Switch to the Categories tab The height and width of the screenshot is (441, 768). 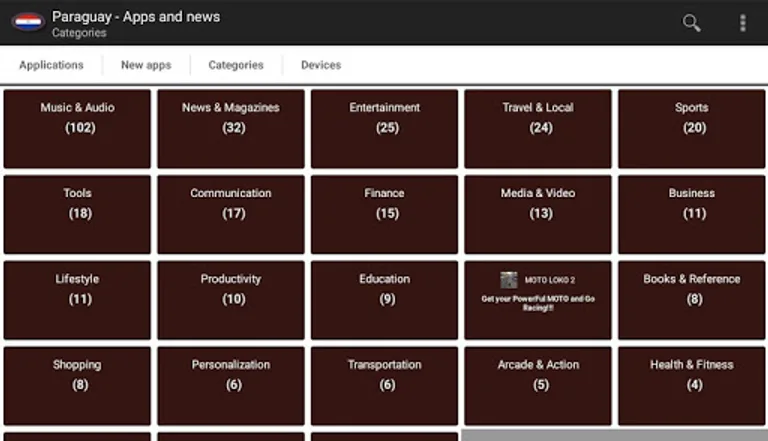(x=236, y=65)
